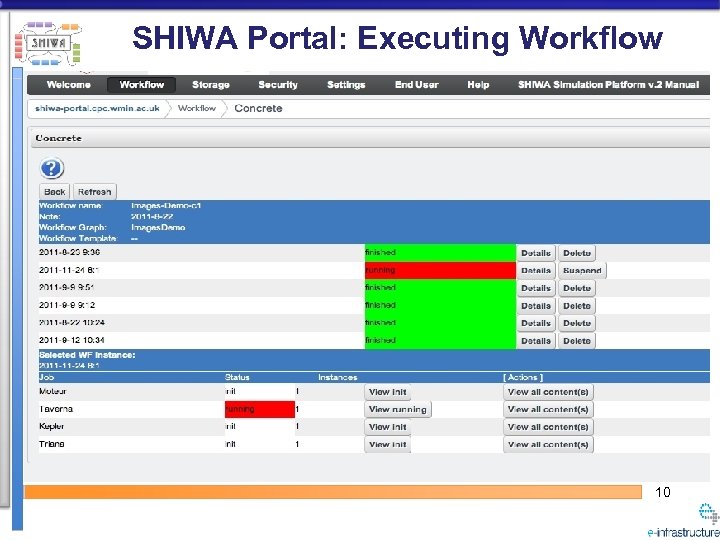Delete the 2011-8-22 10:24 instance
This screenshot has height=540, width=720.
[577, 323]
